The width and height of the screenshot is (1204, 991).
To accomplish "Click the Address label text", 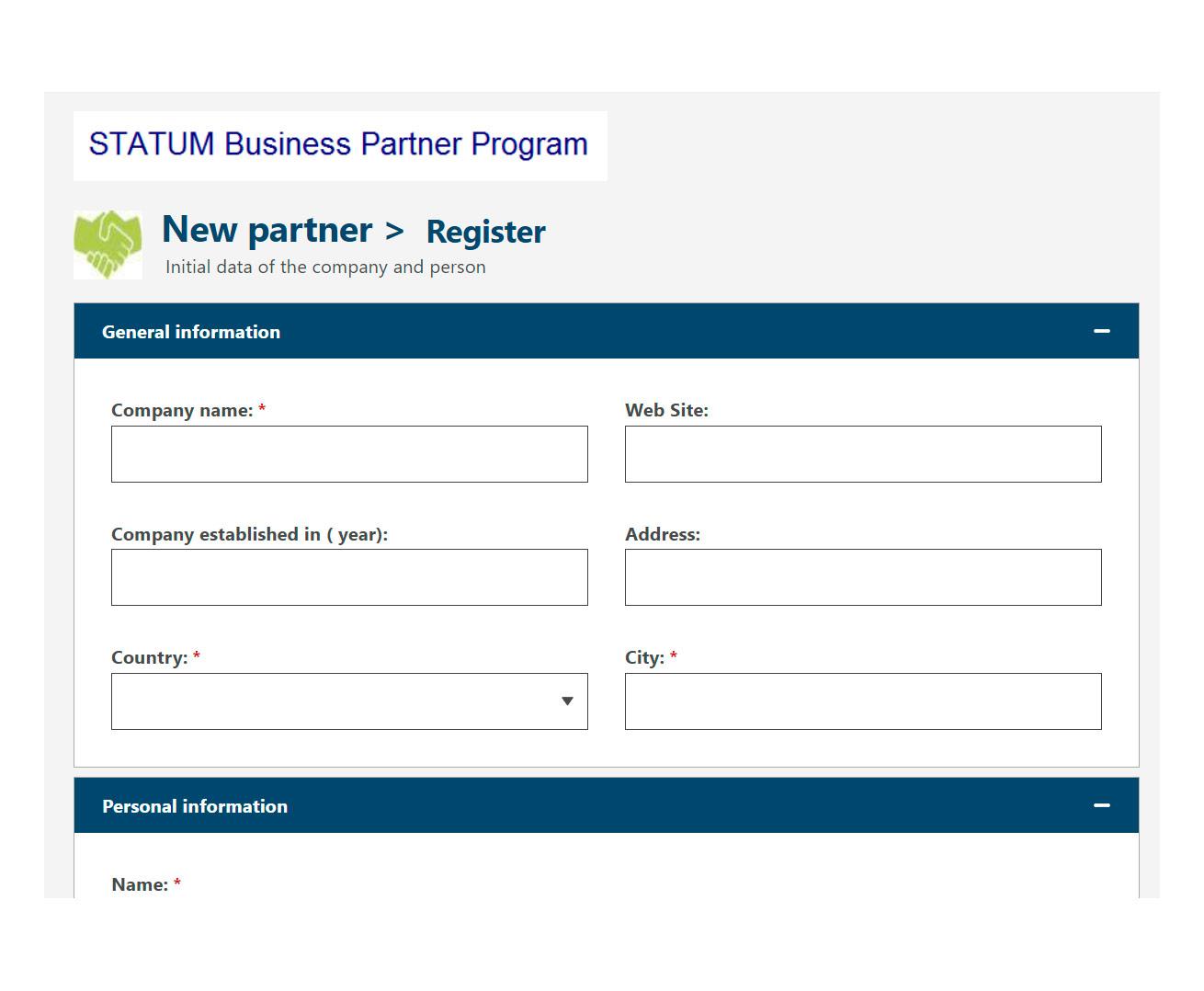I will 663,534.
